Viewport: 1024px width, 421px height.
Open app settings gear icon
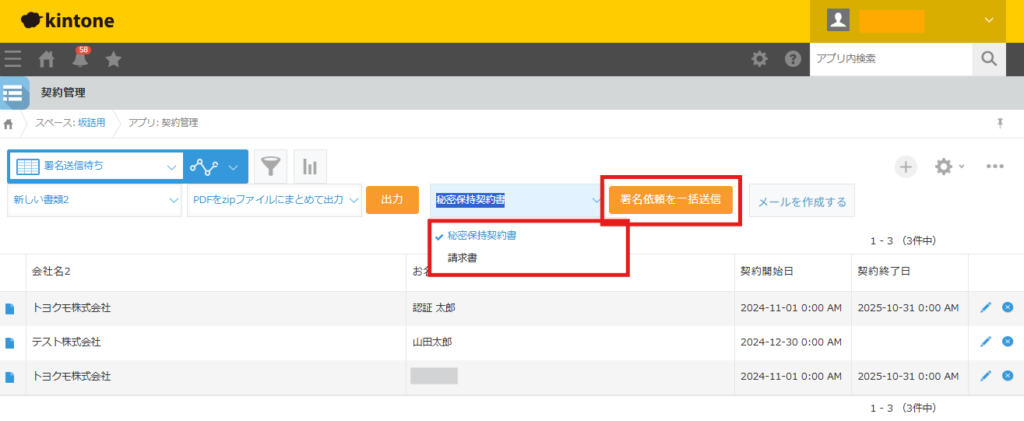[x=944, y=166]
